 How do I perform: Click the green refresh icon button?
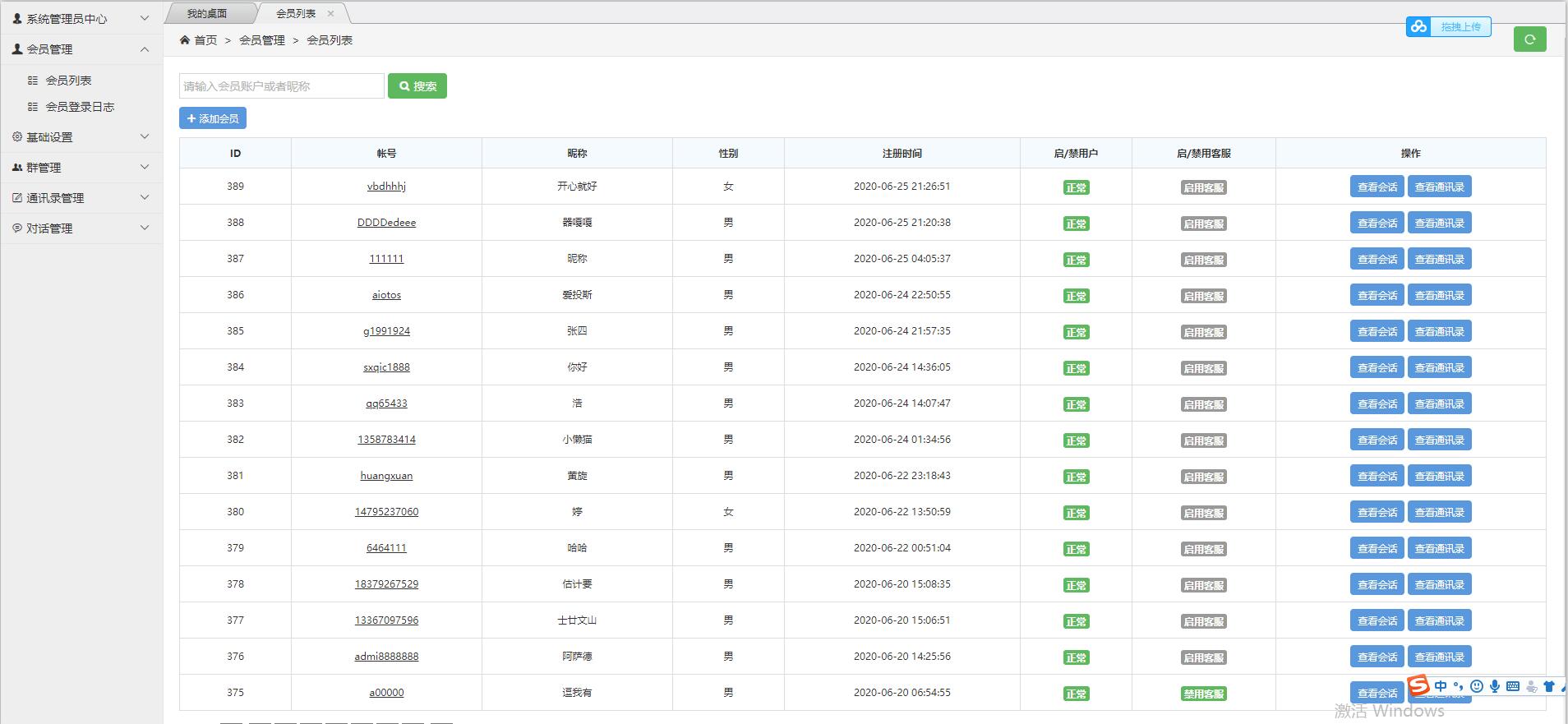[x=1529, y=39]
